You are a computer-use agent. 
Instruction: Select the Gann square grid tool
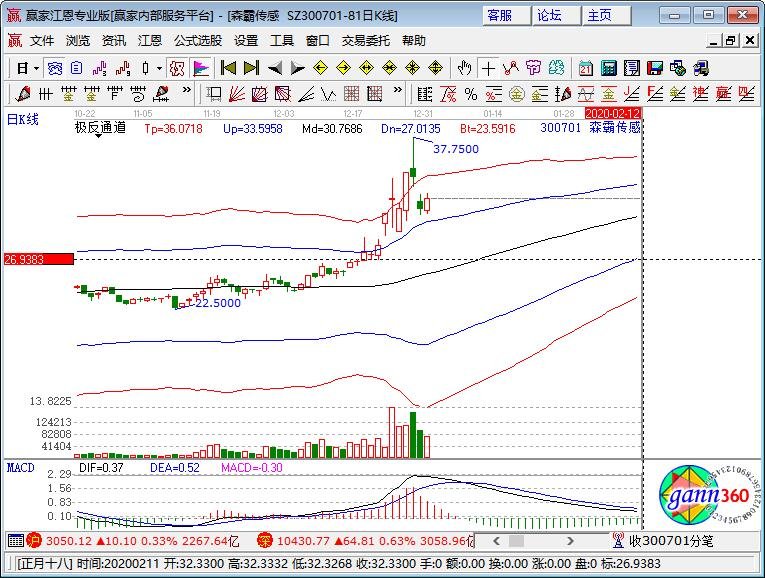(x=352, y=93)
